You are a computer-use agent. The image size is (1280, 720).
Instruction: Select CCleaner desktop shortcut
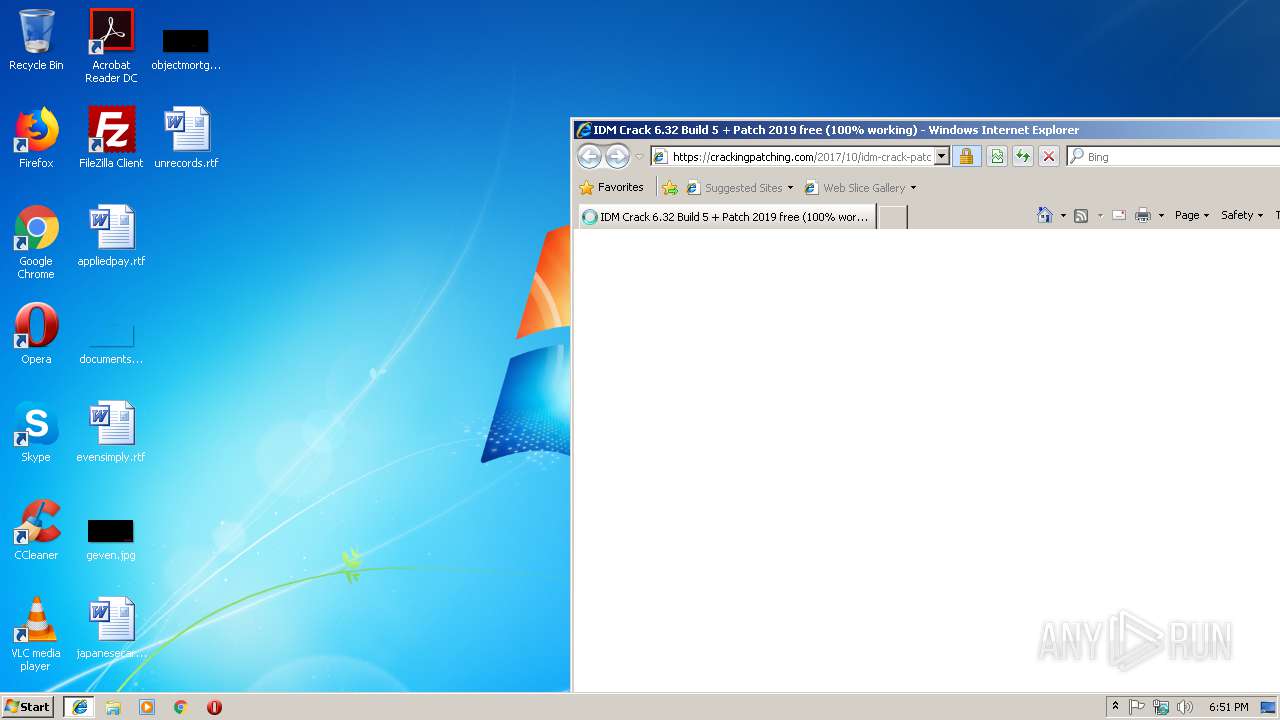(x=36, y=530)
